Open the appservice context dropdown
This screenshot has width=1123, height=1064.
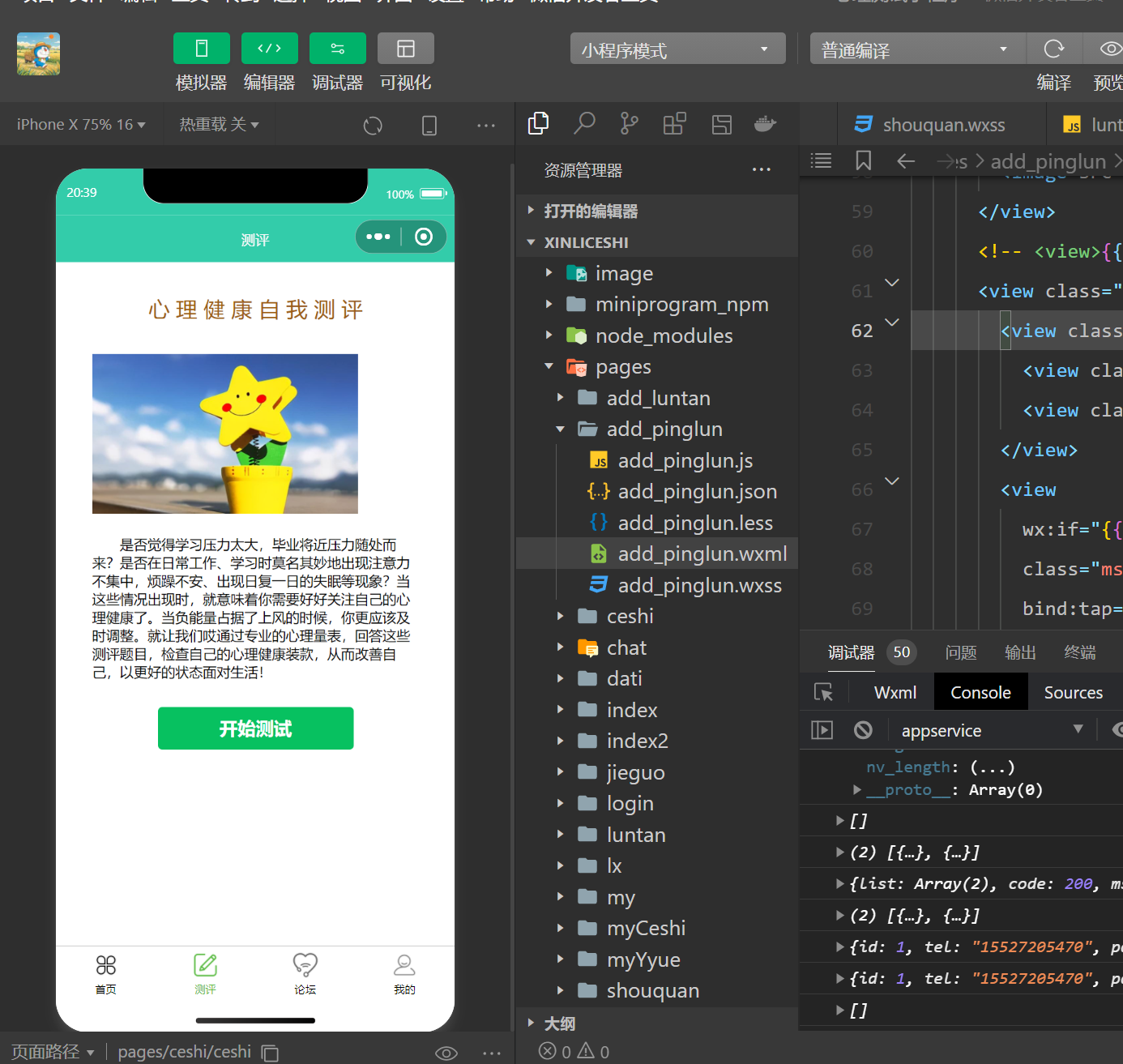[992, 730]
